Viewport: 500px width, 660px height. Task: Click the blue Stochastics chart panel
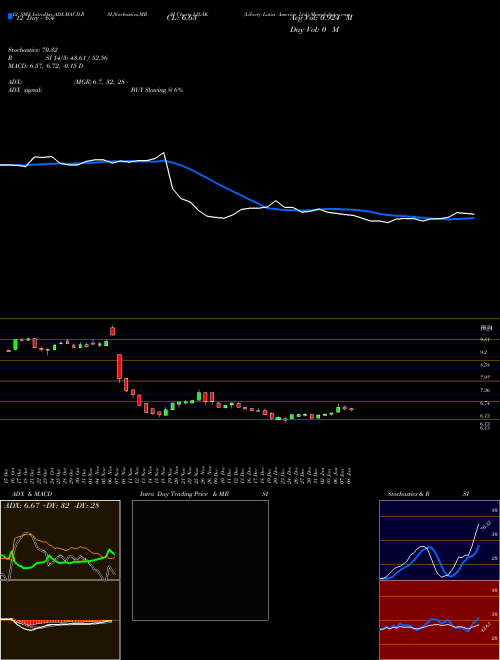[439, 540]
